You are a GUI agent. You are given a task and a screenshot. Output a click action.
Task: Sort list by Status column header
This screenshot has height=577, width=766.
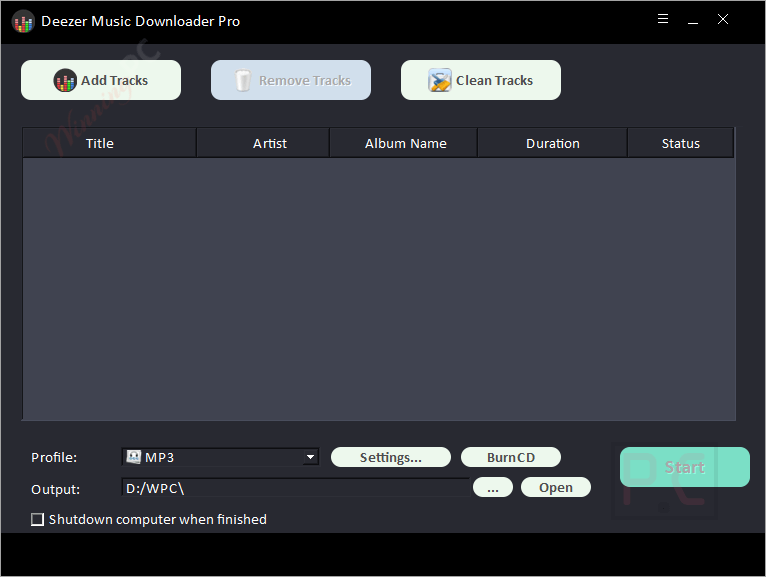pyautogui.click(x=681, y=143)
